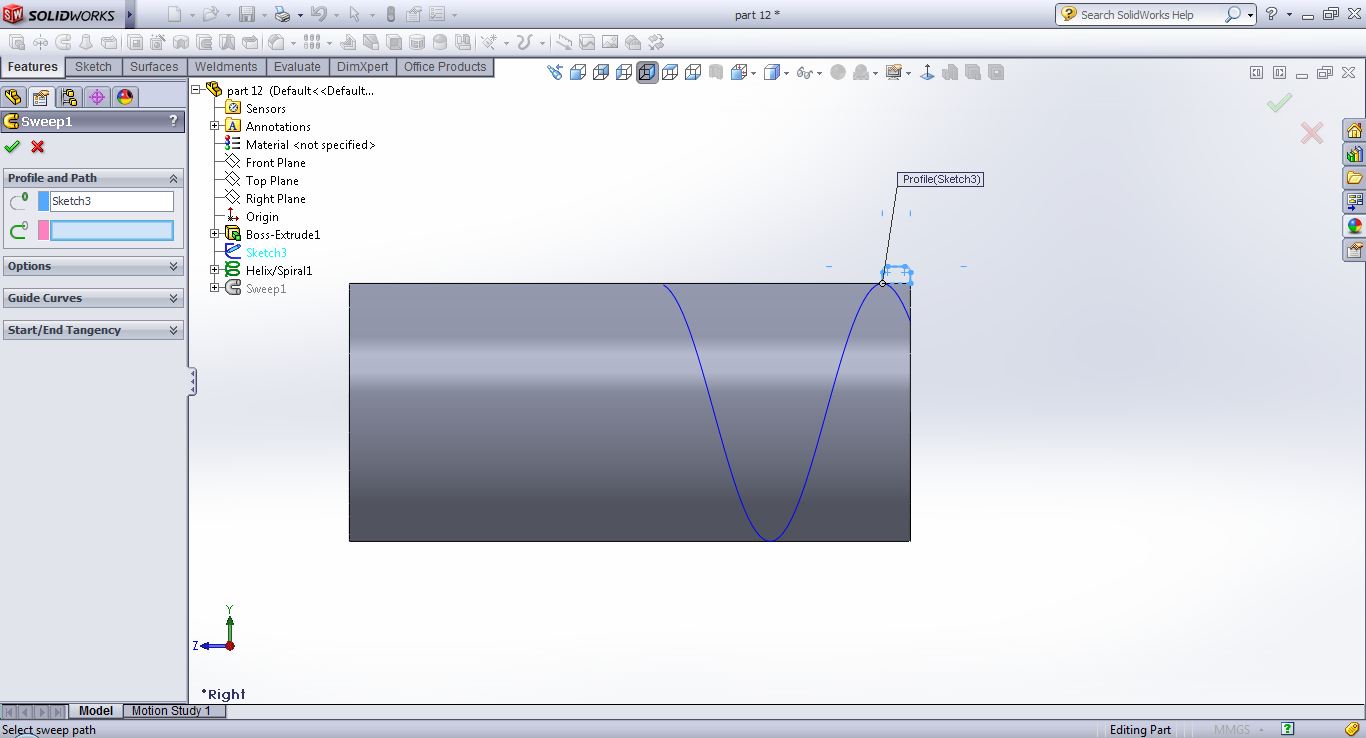Accept the Sweep1 feature with green checkmark
Image resolution: width=1366 pixels, height=738 pixels.
tap(12, 147)
